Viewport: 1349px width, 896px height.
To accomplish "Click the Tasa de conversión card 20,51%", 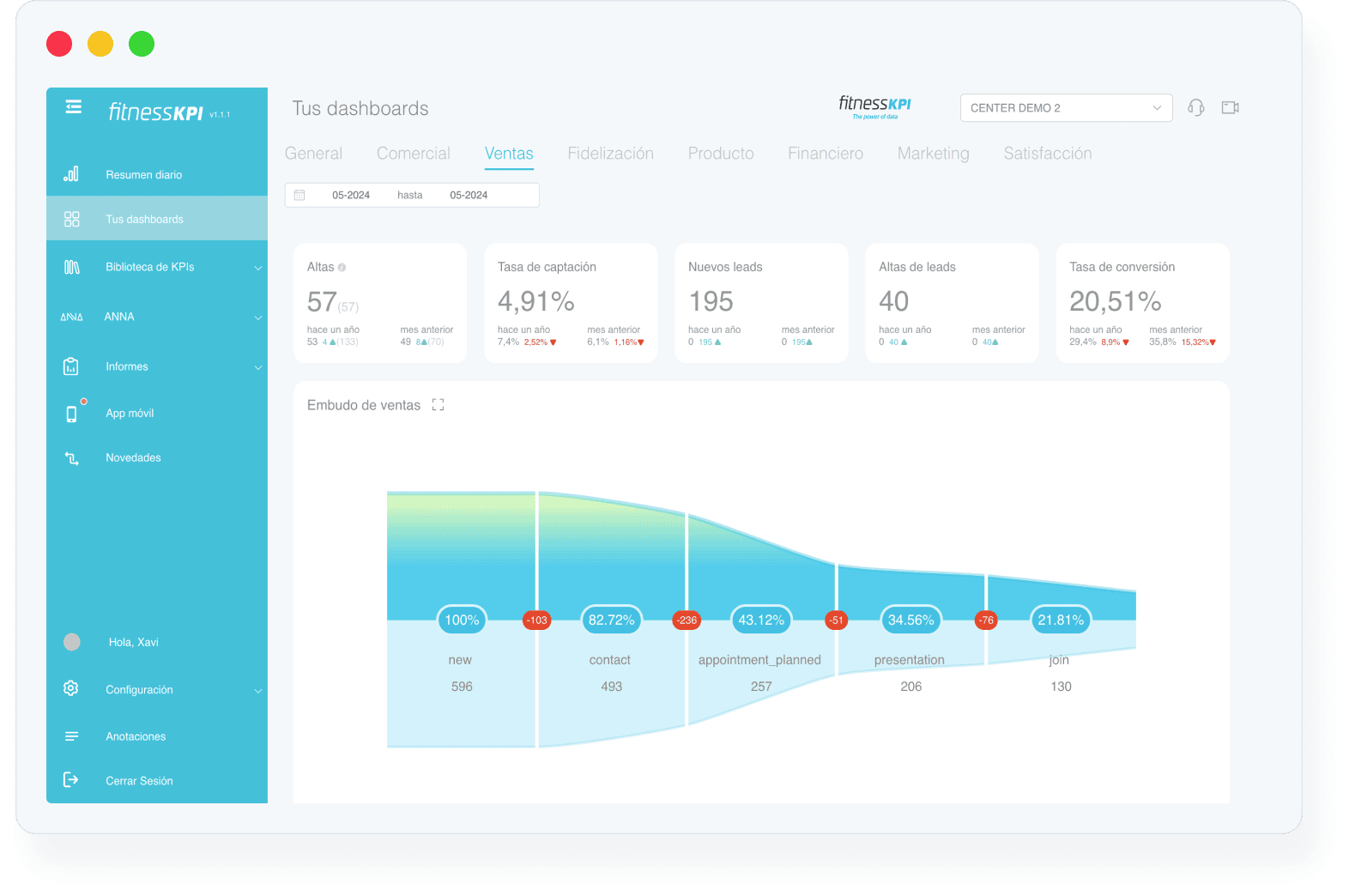I will (1115, 301).
